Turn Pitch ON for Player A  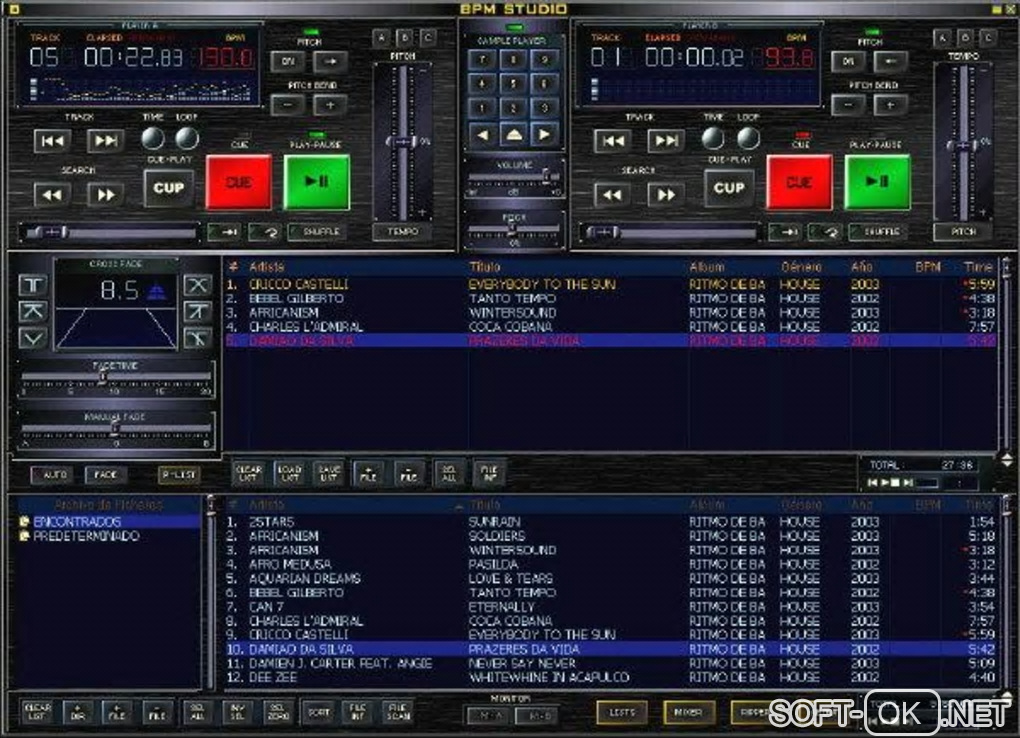(x=288, y=62)
